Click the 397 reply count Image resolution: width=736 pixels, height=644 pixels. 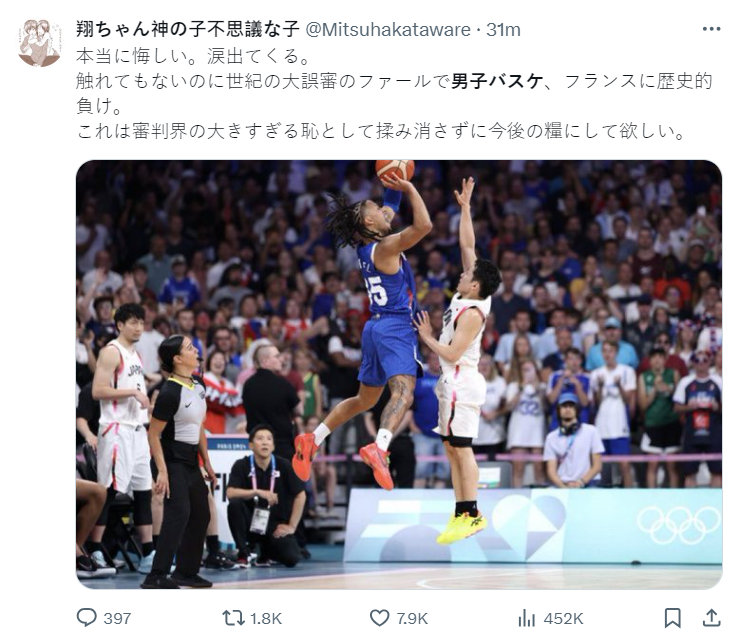[x=117, y=619]
